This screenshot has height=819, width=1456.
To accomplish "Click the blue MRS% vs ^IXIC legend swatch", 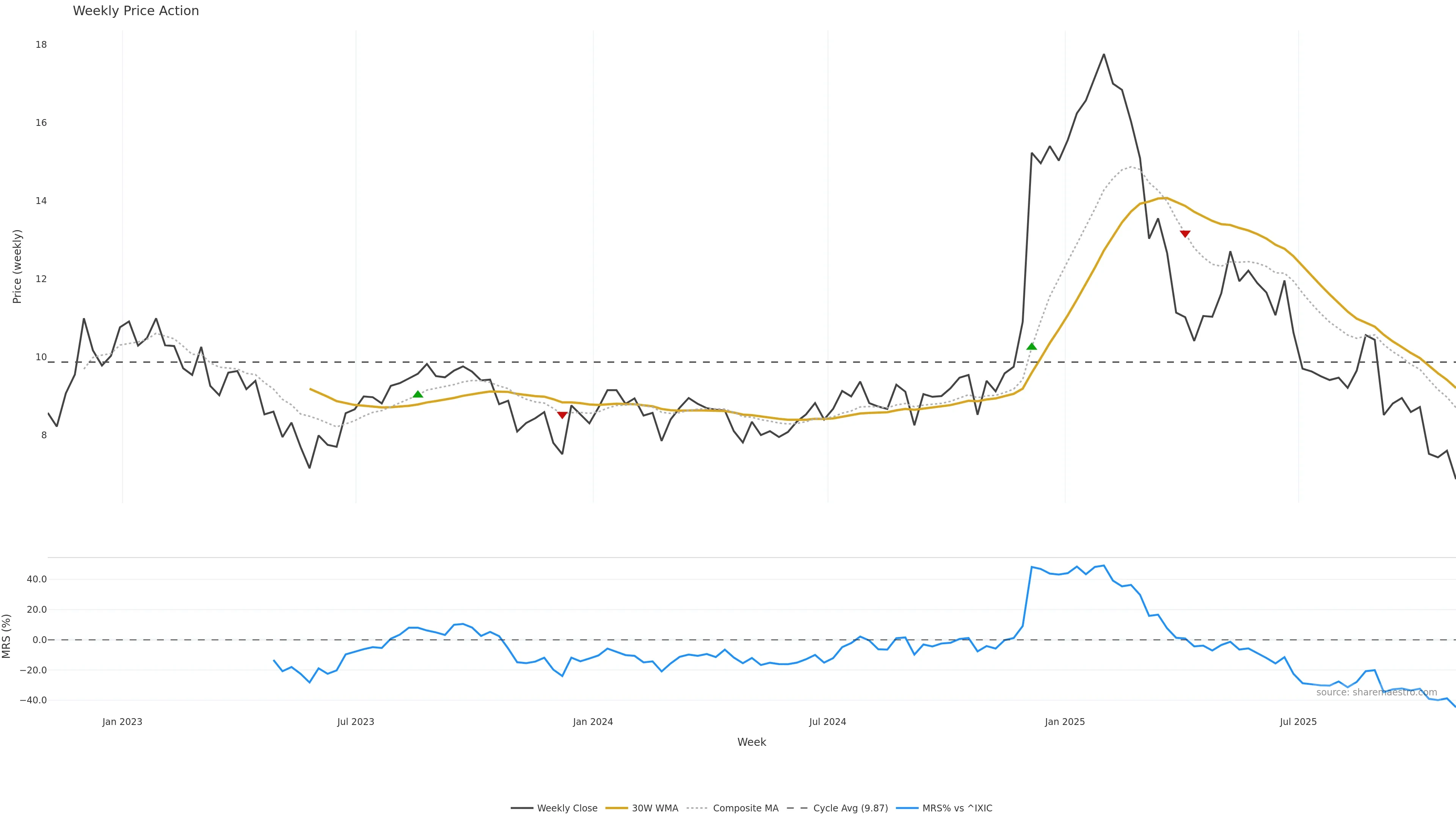I will pyautogui.click(x=907, y=808).
